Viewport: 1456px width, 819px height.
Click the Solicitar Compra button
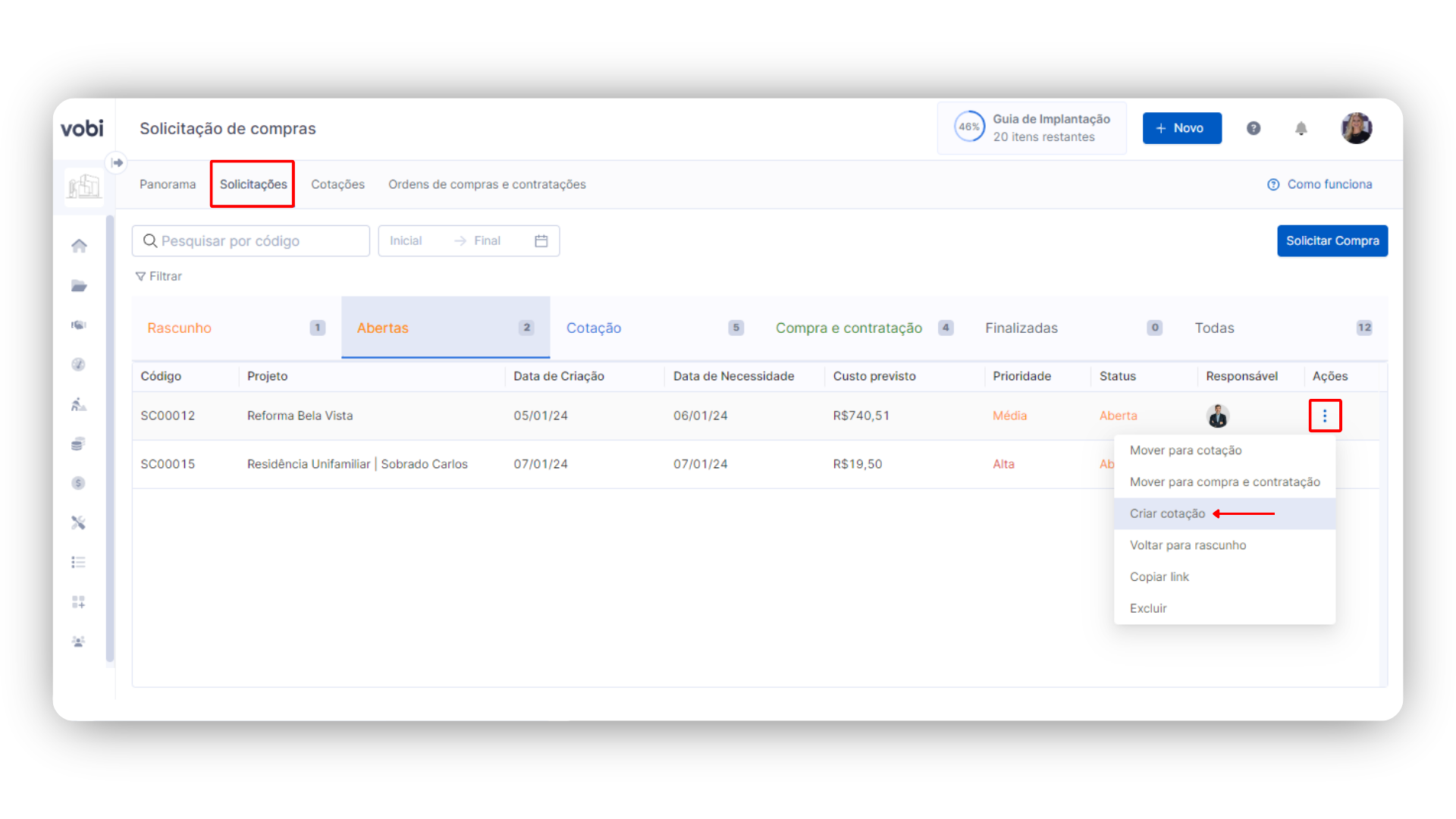[x=1332, y=240]
